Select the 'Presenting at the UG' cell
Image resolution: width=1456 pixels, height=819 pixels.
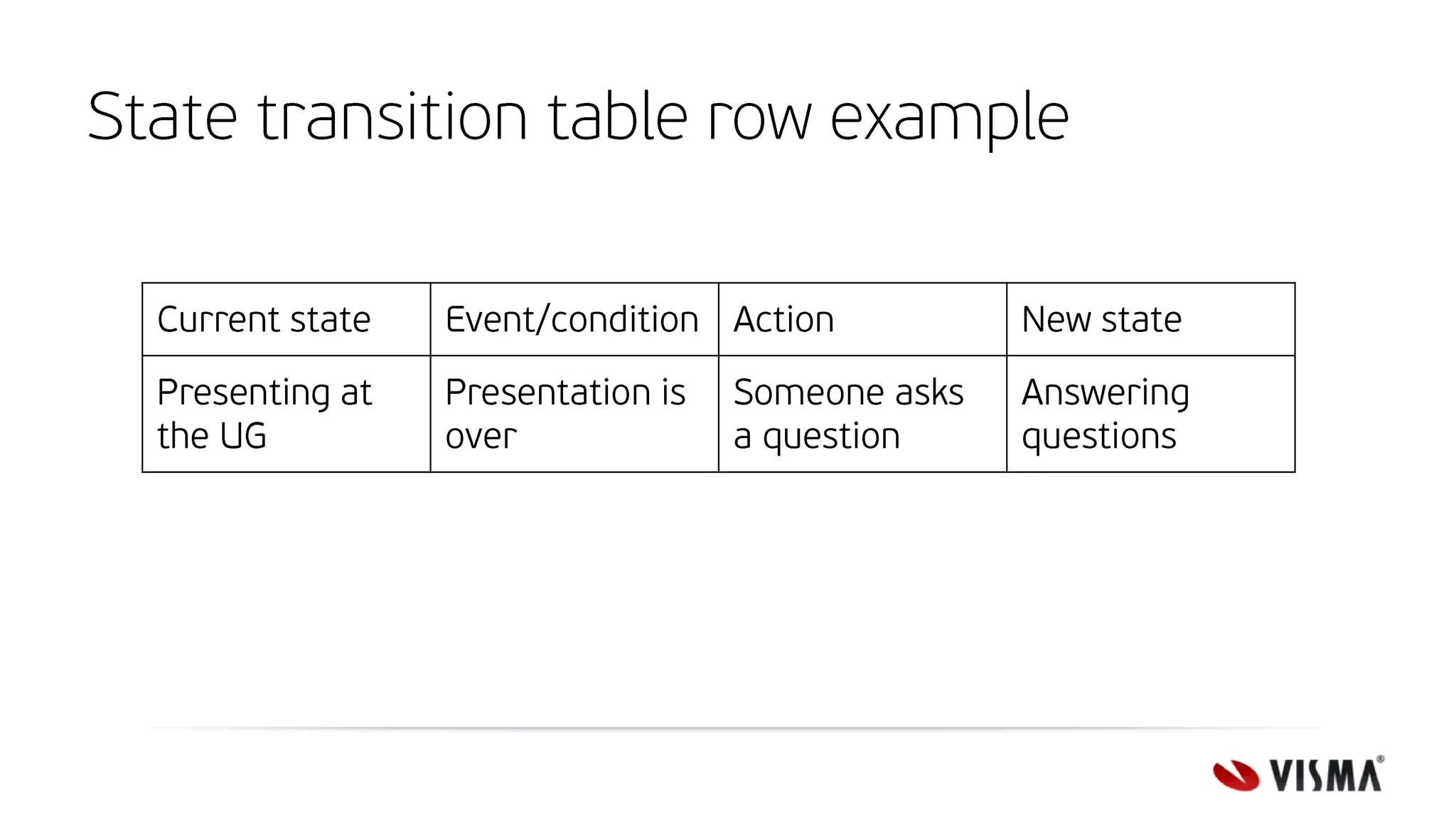pyautogui.click(x=287, y=414)
